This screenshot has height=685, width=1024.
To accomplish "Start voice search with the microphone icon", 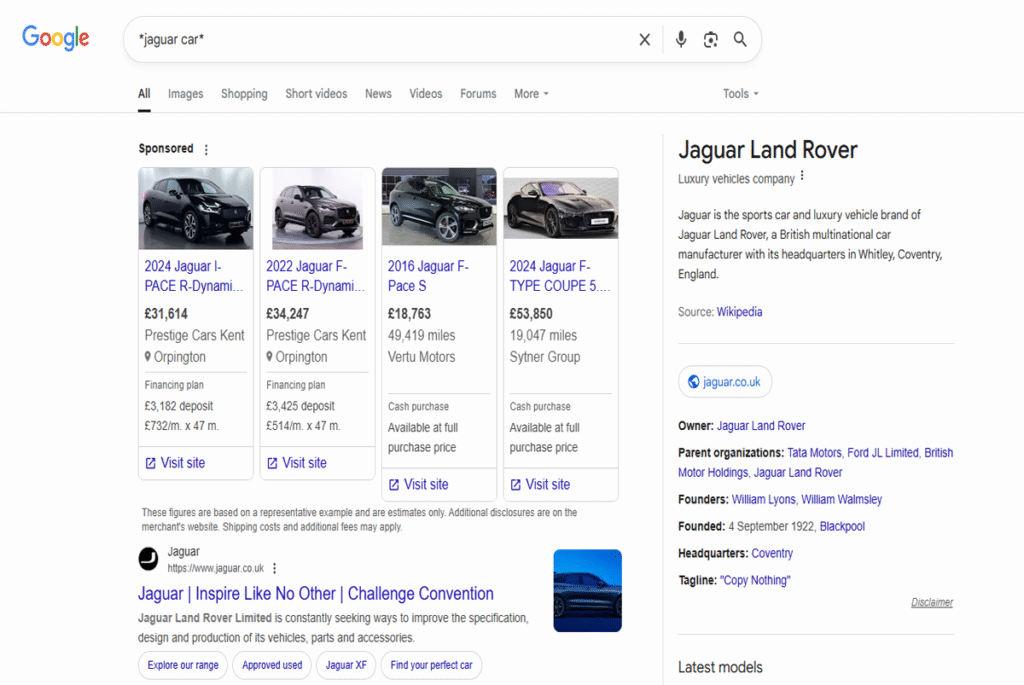I will pyautogui.click(x=680, y=39).
